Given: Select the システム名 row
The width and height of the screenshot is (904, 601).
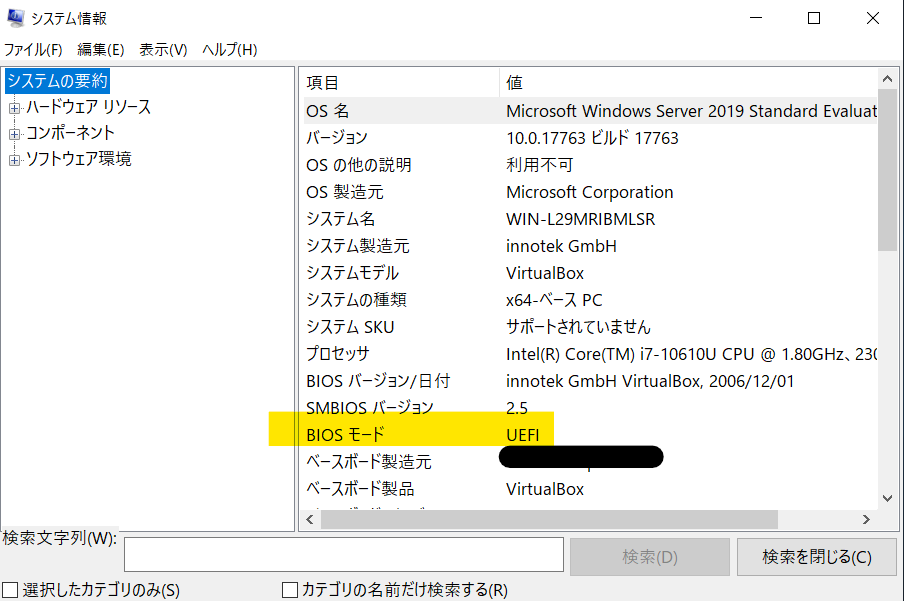Looking at the screenshot, I should (590, 219).
